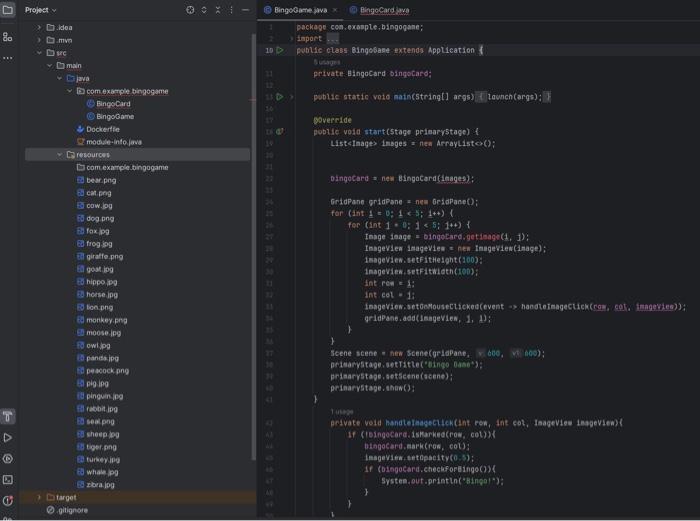Screen dimensions: 700x521
Task: Unfold the main method body
Action: tap(292, 96)
